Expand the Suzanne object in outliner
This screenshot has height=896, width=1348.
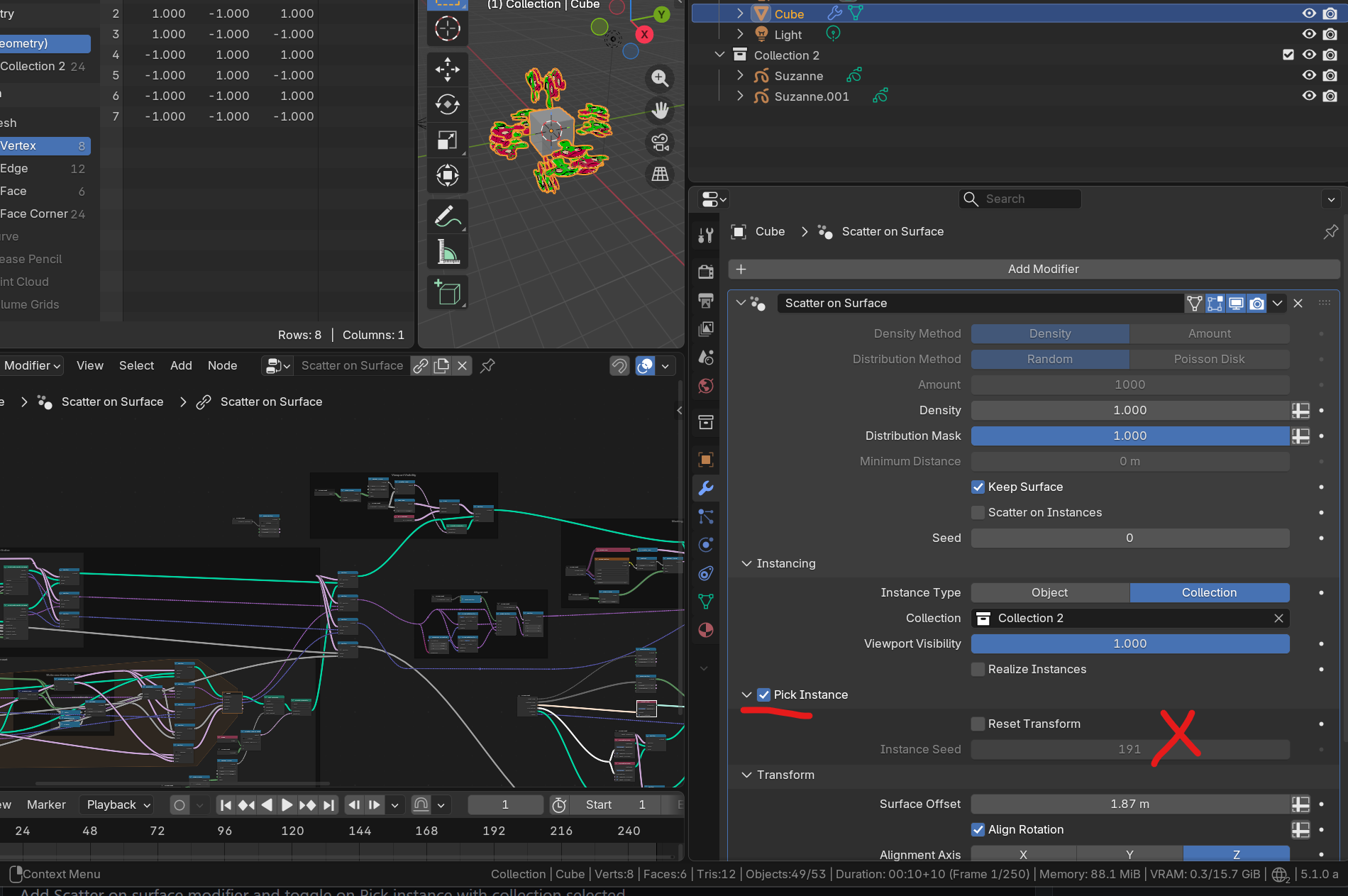tap(740, 75)
